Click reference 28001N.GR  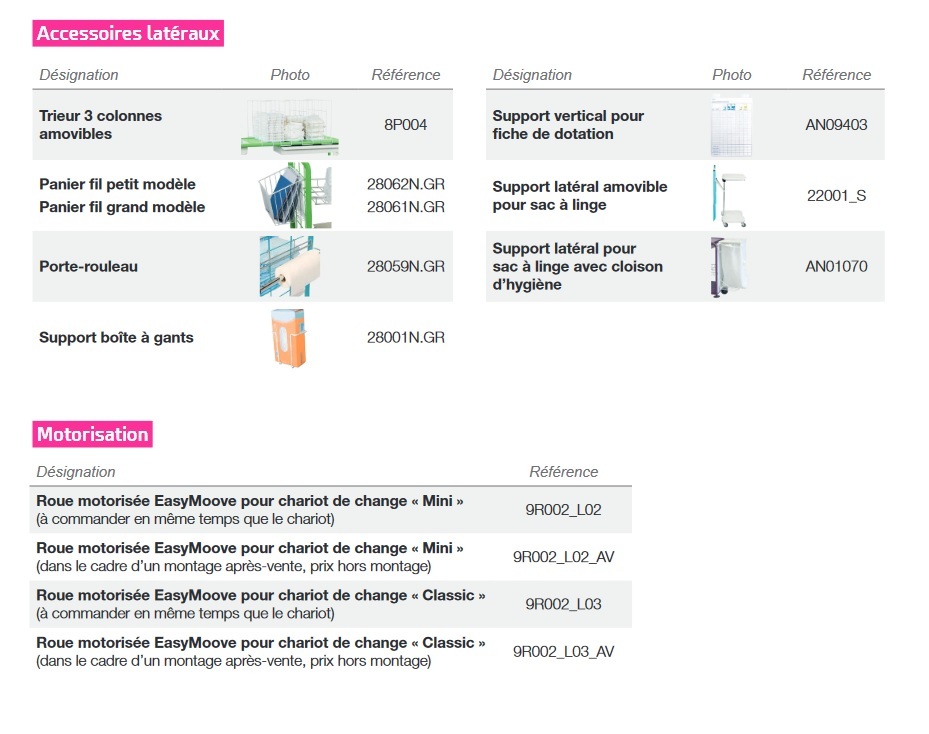click(405, 338)
